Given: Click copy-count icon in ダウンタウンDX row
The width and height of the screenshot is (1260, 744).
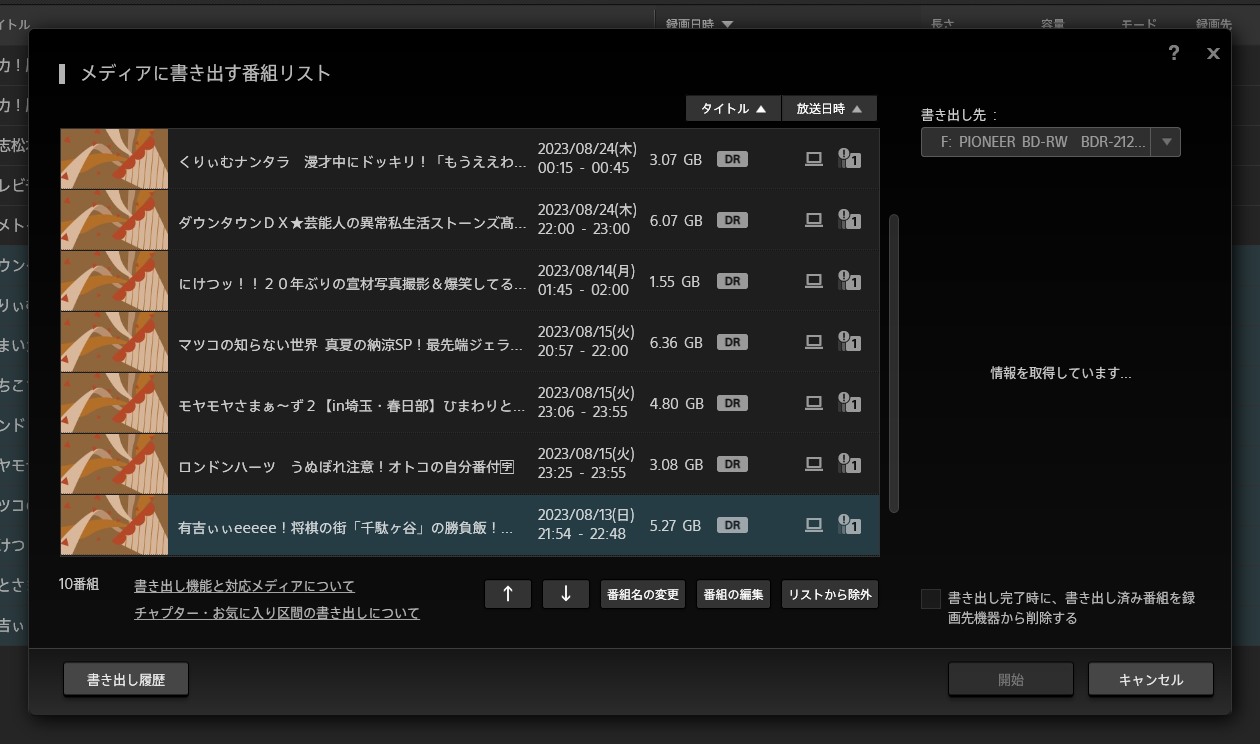Looking at the screenshot, I should click(849, 220).
